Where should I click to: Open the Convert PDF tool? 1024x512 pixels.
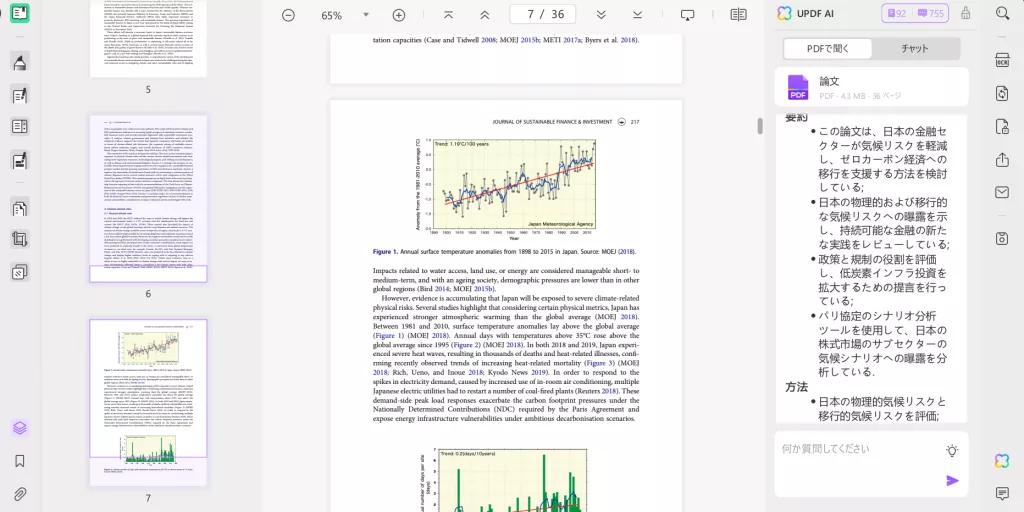tap(1002, 93)
